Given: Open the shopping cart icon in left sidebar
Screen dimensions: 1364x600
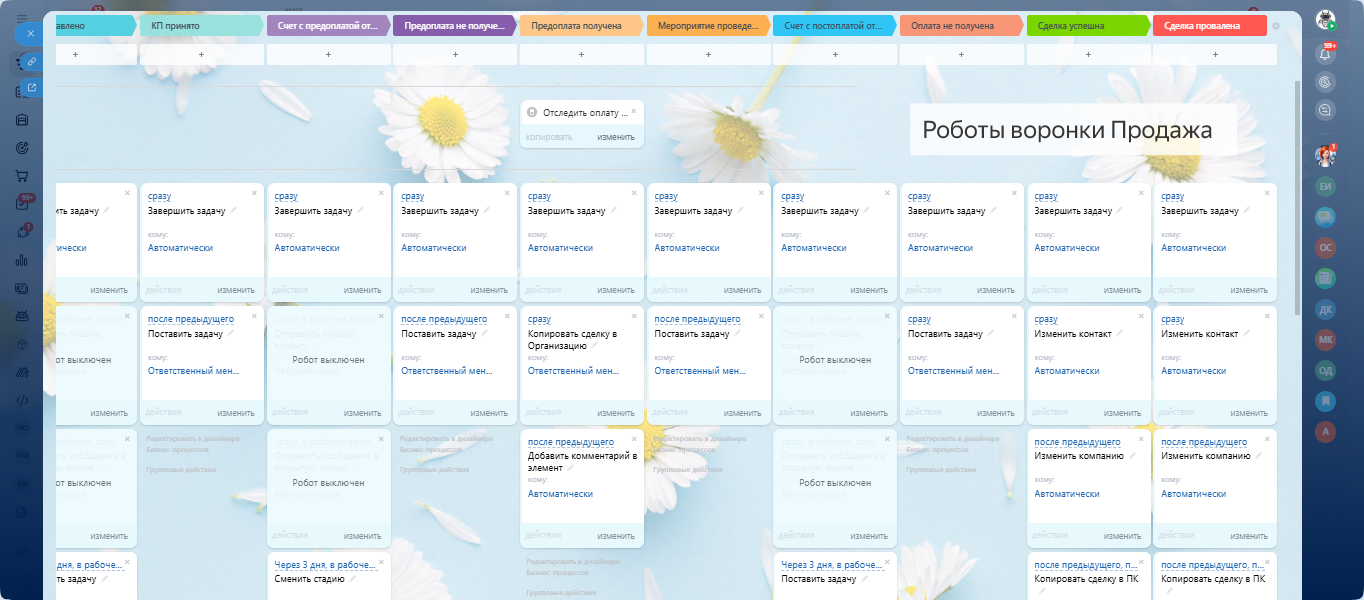Looking at the screenshot, I should (22, 175).
